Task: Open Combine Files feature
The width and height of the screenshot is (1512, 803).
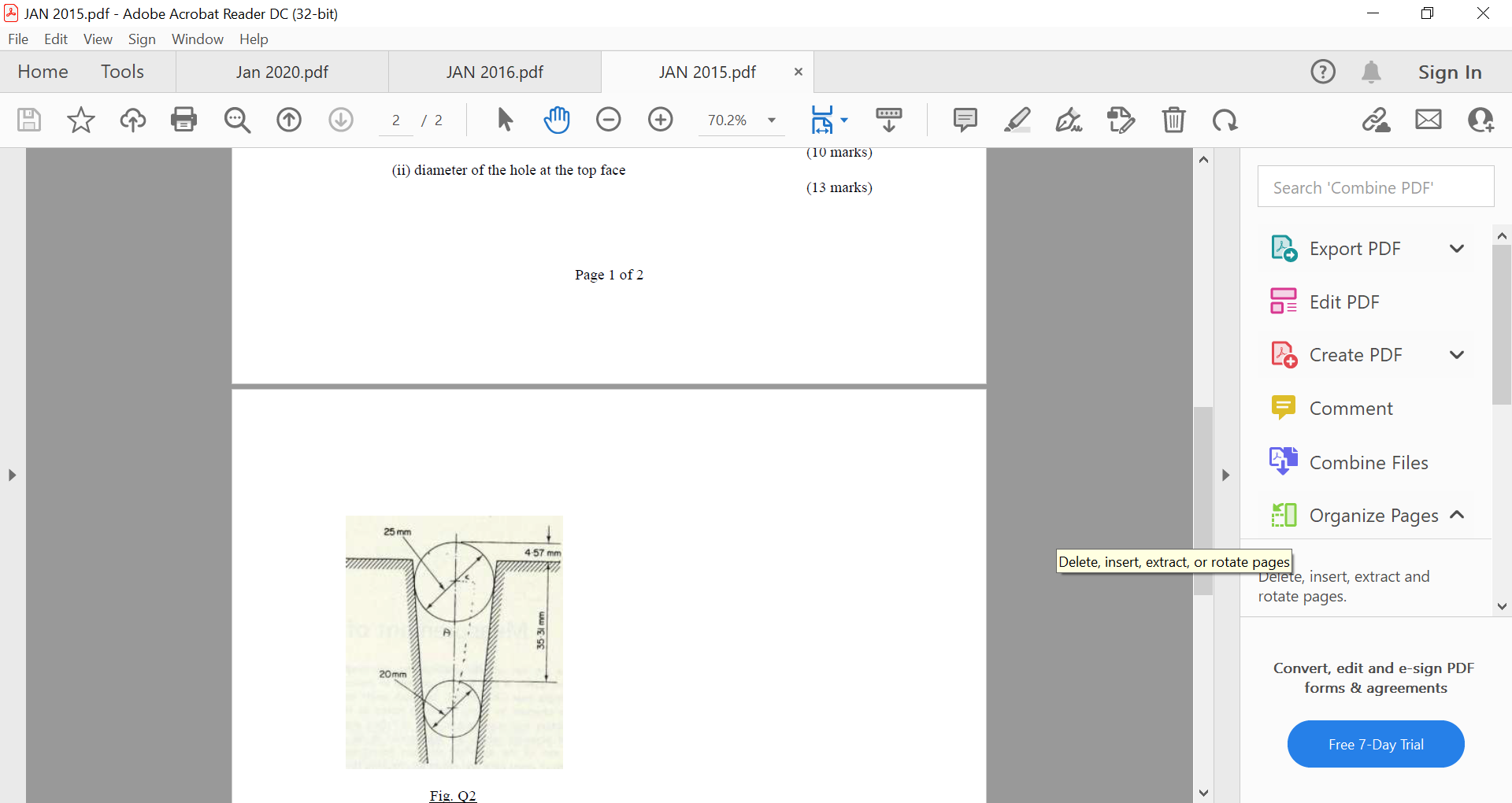Action: point(1368,462)
